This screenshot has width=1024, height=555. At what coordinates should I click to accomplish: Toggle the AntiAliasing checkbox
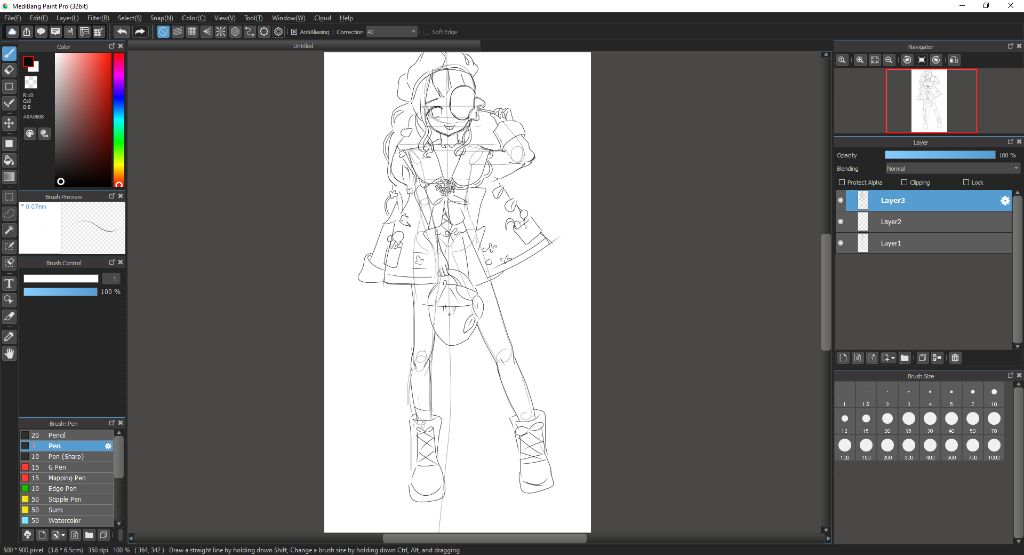pyautogui.click(x=294, y=31)
